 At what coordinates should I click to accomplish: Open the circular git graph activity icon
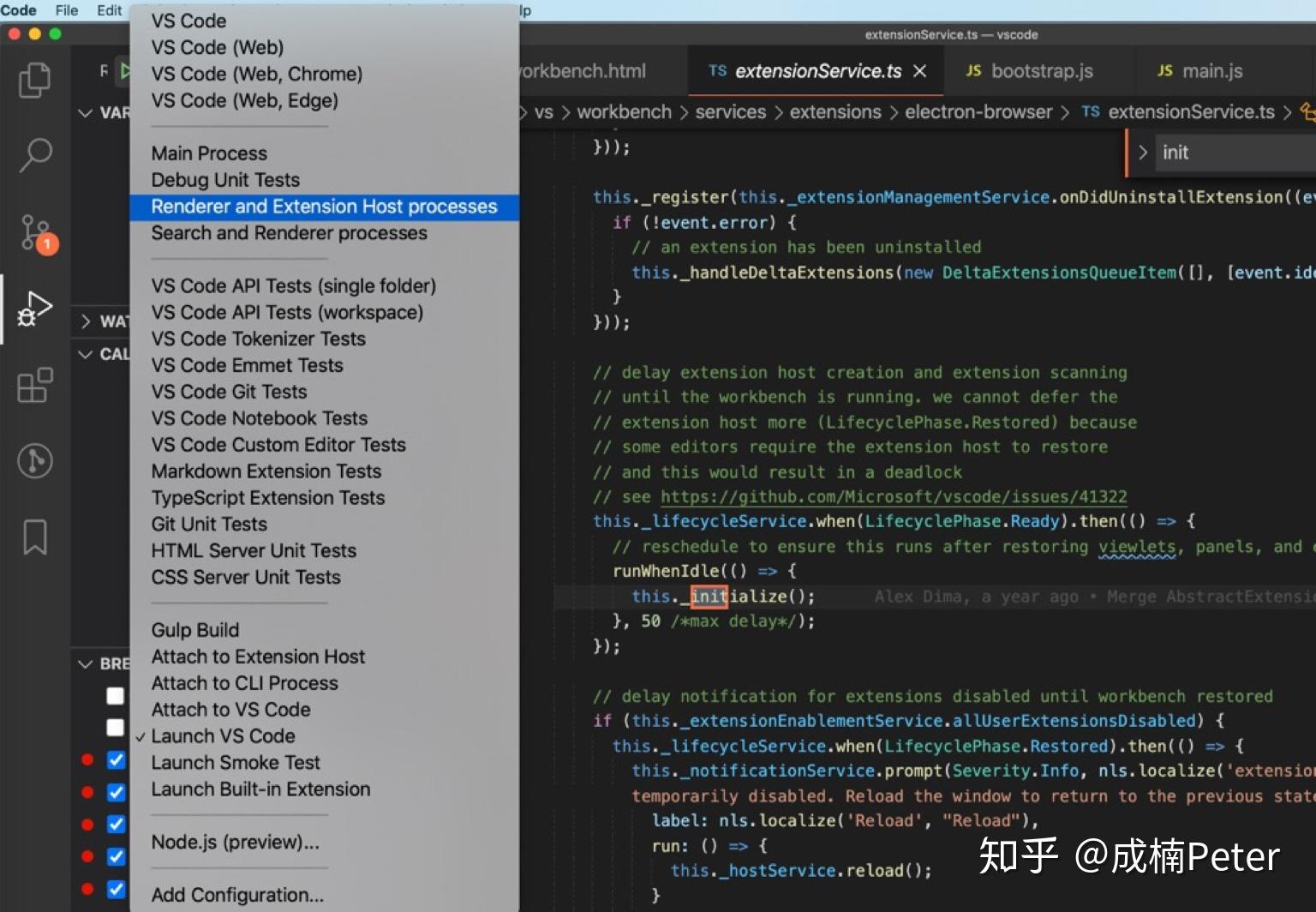coord(35,461)
